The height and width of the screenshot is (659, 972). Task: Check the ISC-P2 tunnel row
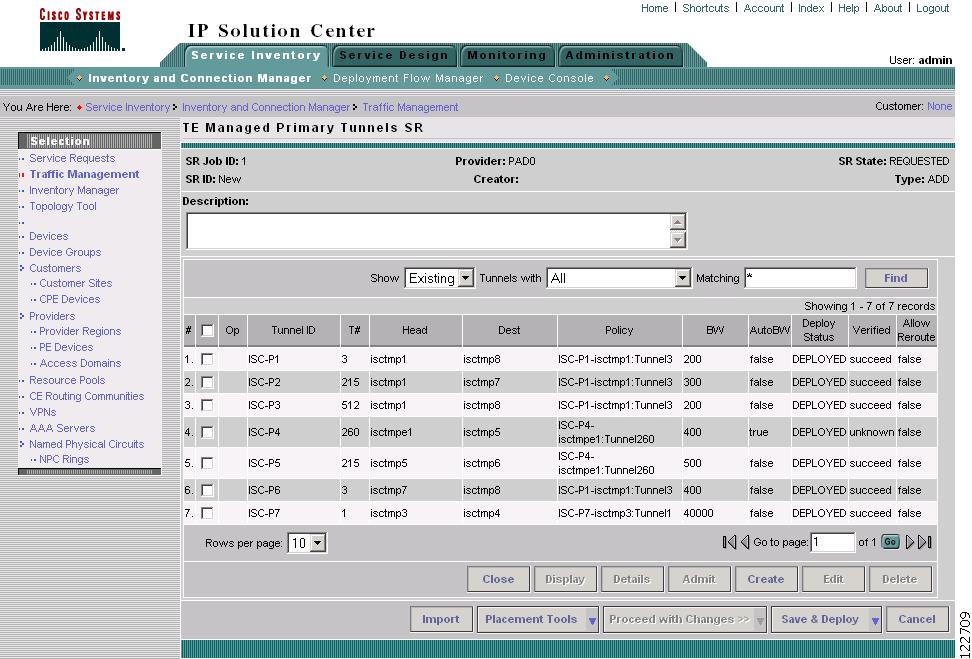click(207, 383)
